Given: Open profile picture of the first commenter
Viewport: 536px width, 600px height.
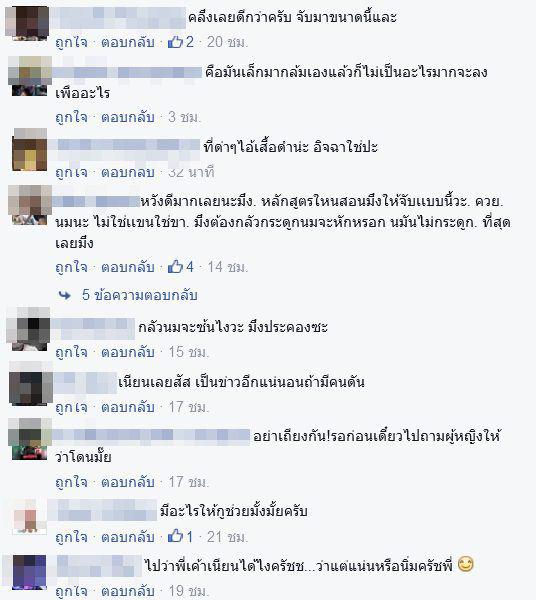Looking at the screenshot, I should tap(27, 23).
